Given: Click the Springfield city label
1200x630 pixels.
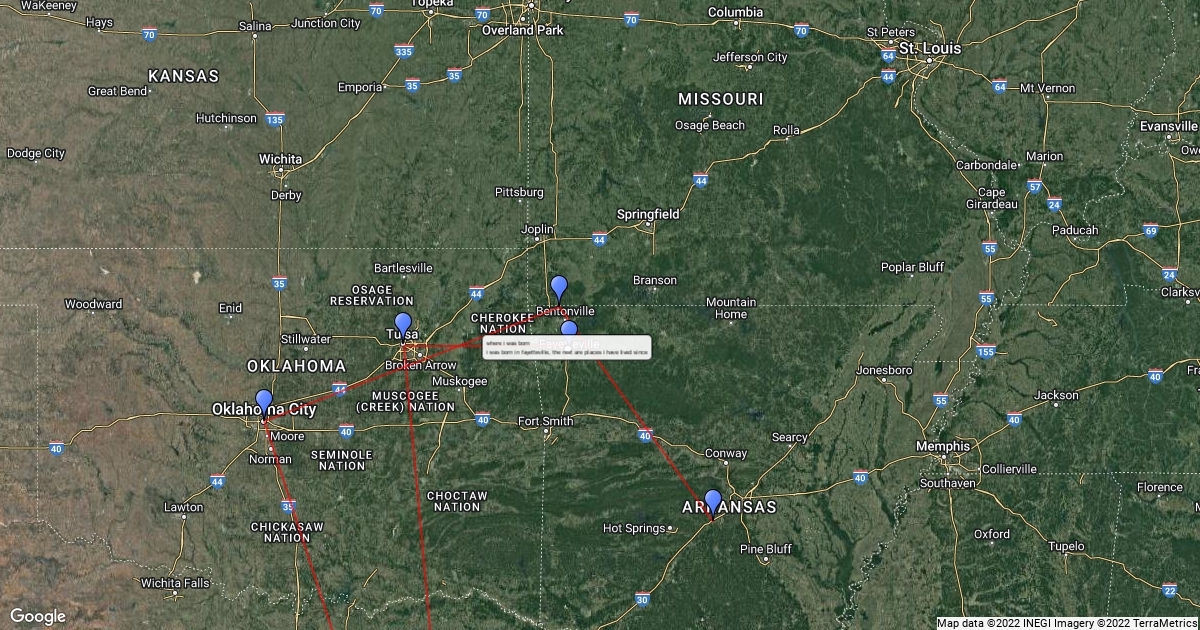Looking at the screenshot, I should tap(648, 214).
